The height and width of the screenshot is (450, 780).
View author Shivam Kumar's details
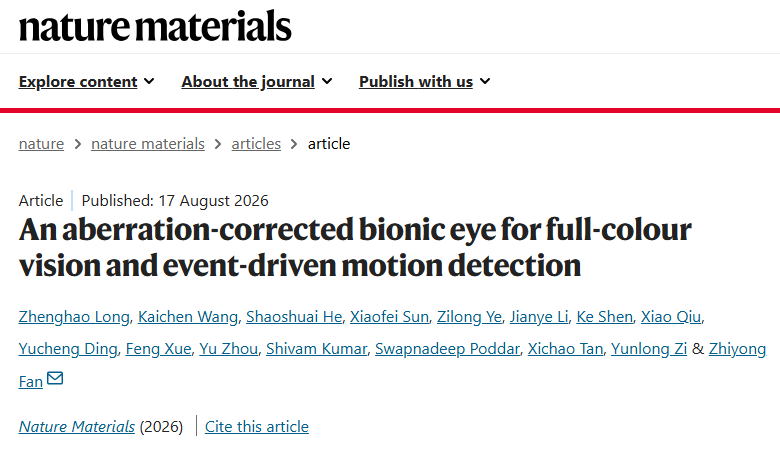316,349
